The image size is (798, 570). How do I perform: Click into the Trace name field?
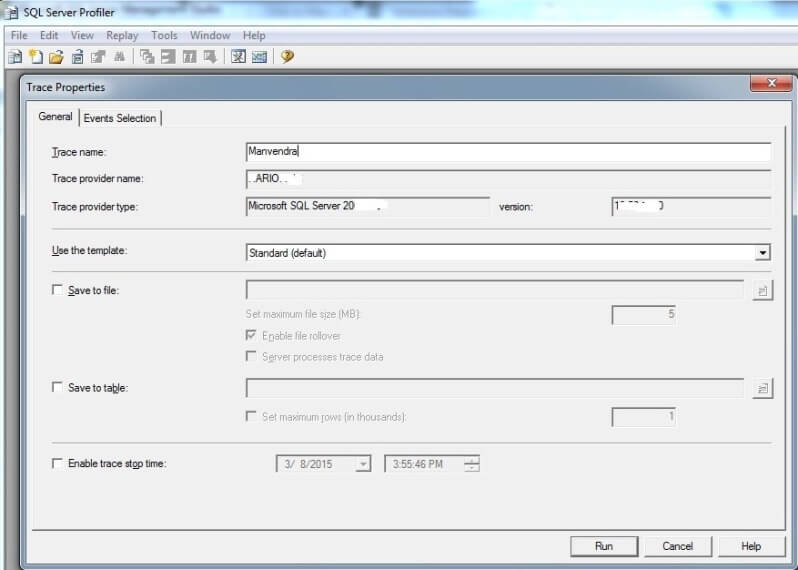click(508, 152)
